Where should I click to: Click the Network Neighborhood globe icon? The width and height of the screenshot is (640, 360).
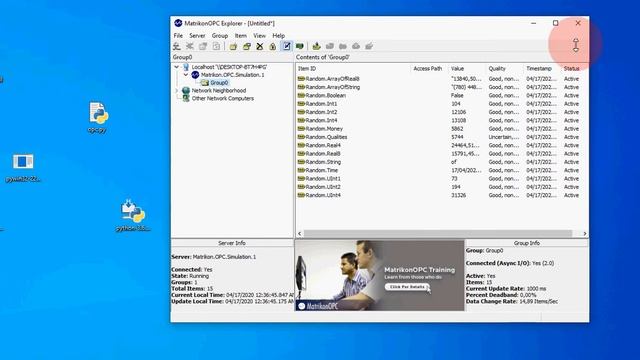pos(186,91)
